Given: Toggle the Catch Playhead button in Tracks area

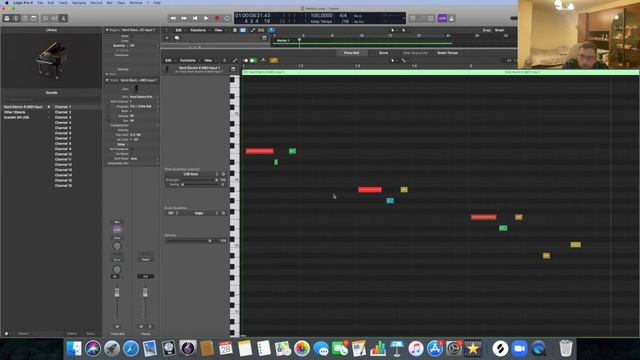Looking at the screenshot, I should pyautogui.click(x=271, y=30).
